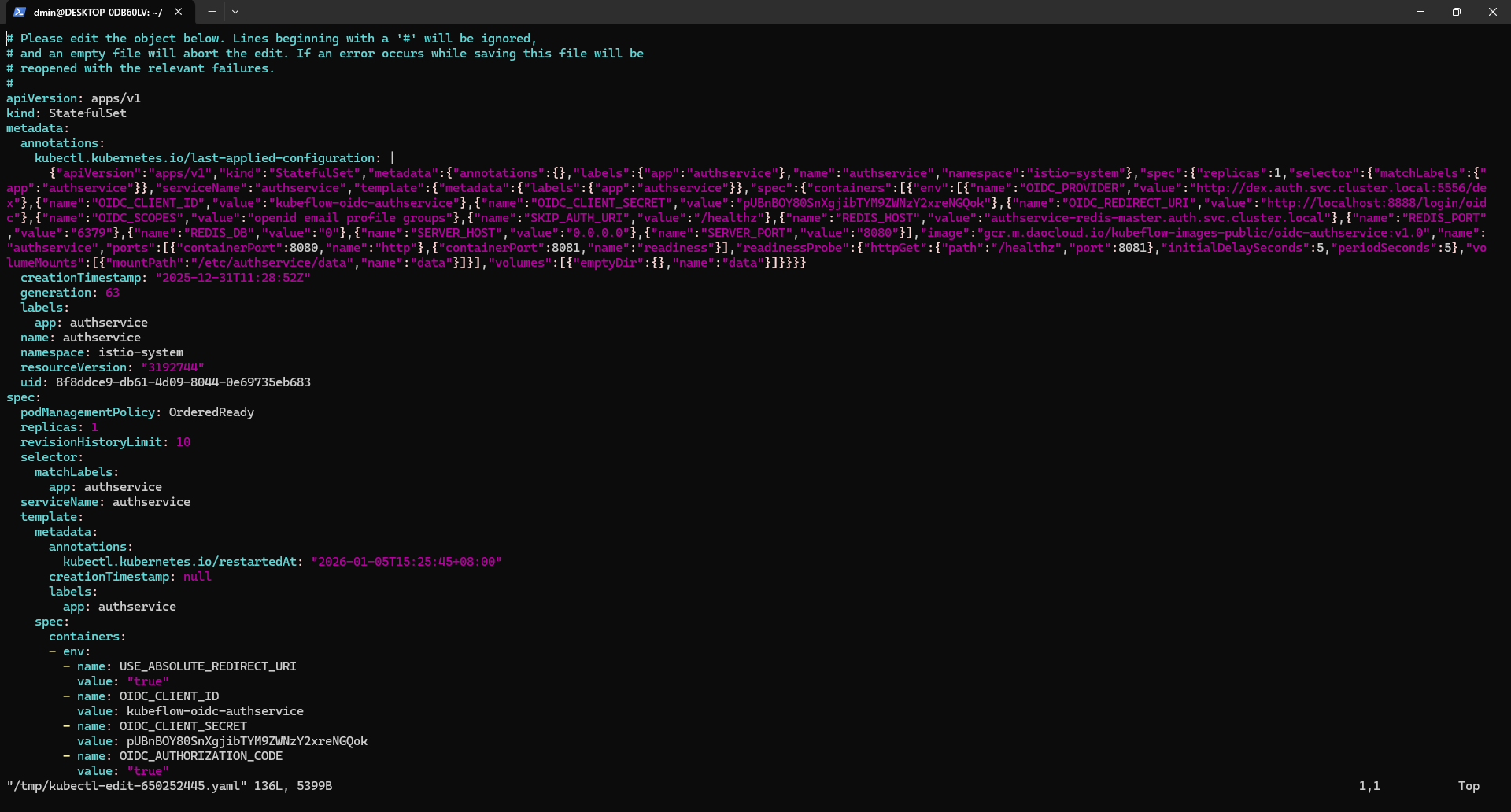The width and height of the screenshot is (1511, 812).
Task: Click the '- env:' line
Action: [x=69, y=651]
